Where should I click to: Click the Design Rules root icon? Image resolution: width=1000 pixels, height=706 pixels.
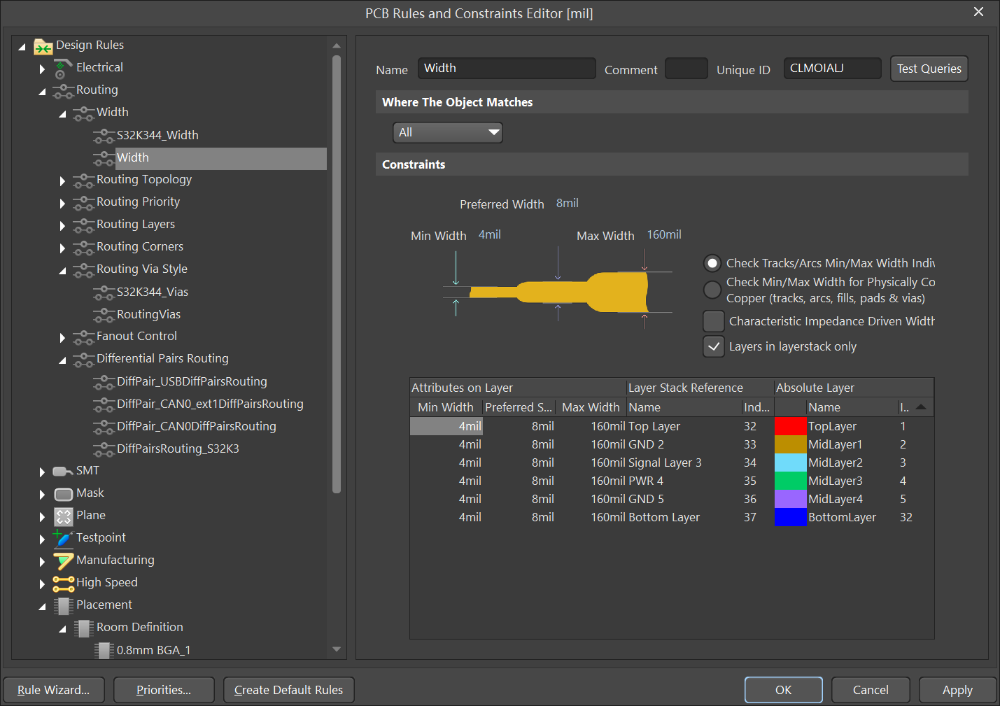[44, 45]
